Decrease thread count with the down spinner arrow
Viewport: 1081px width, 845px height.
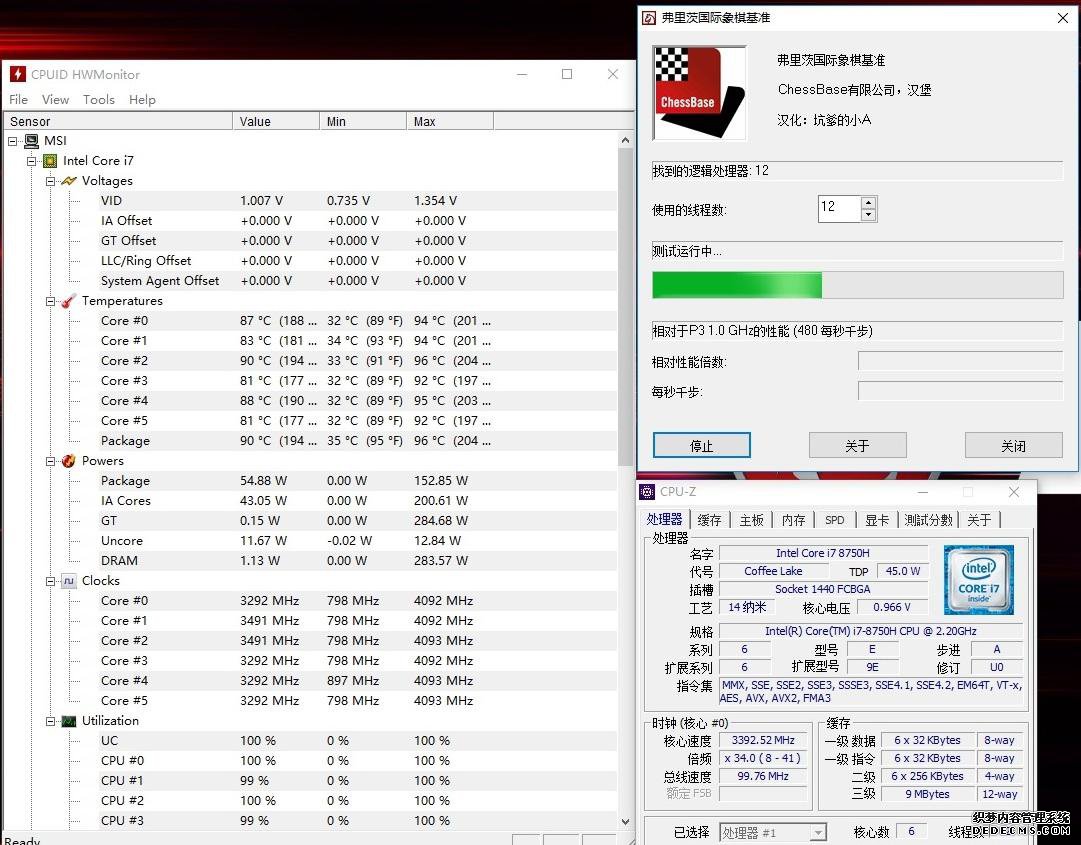(869, 215)
